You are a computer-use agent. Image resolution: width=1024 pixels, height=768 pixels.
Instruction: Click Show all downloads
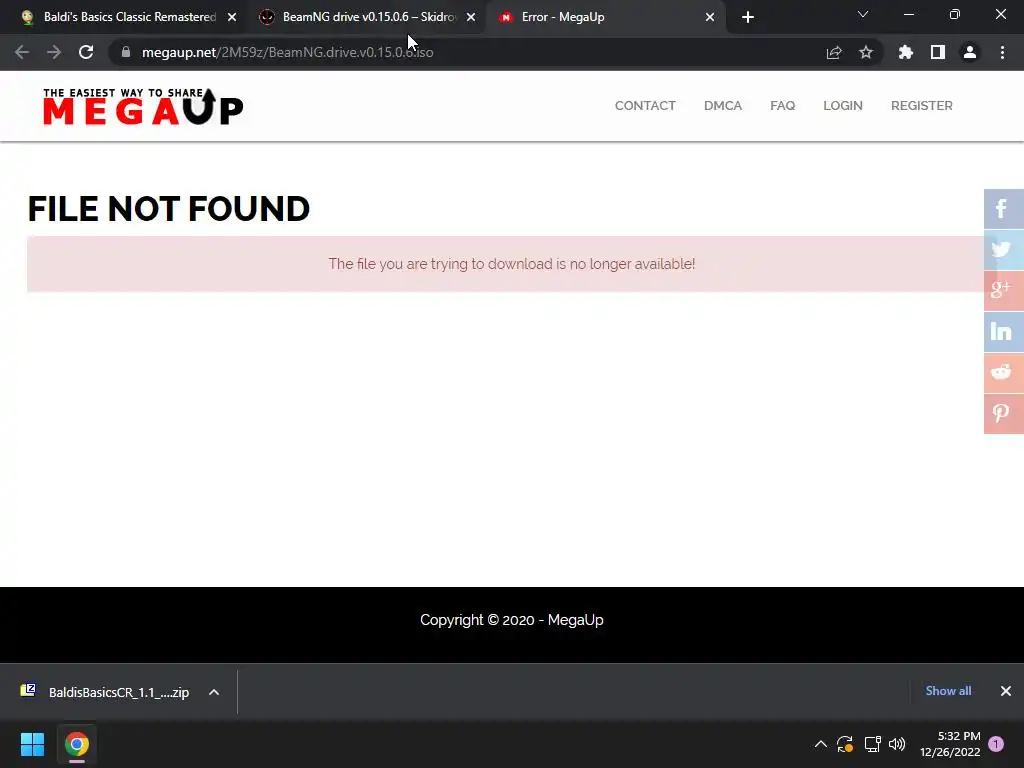pos(948,691)
